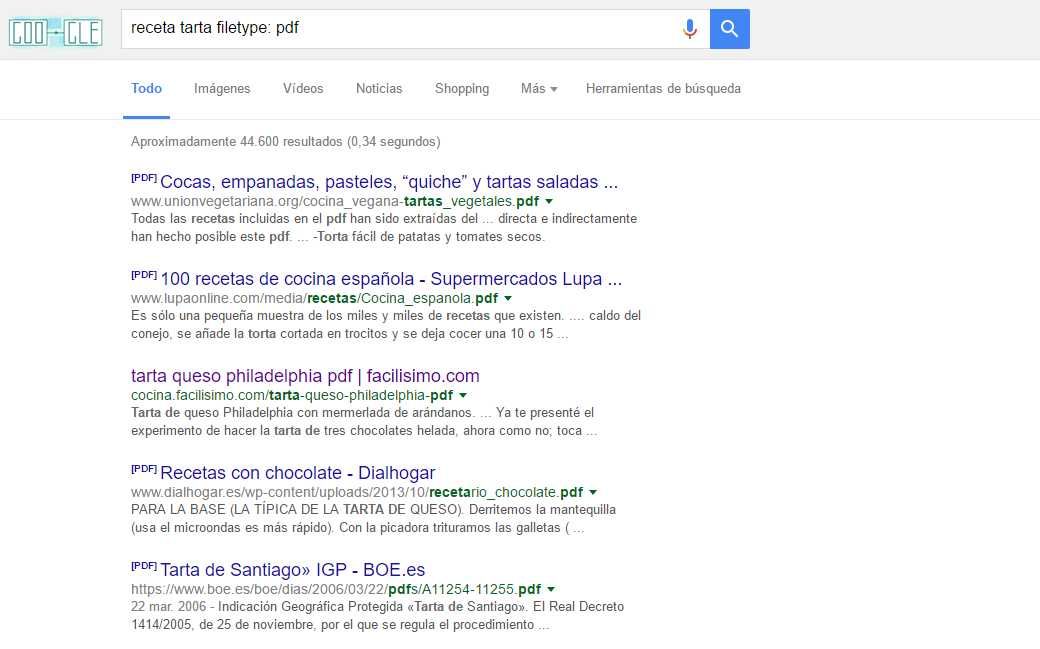Open Tarta de Santiago IGP - BOE.es result

coord(292,569)
